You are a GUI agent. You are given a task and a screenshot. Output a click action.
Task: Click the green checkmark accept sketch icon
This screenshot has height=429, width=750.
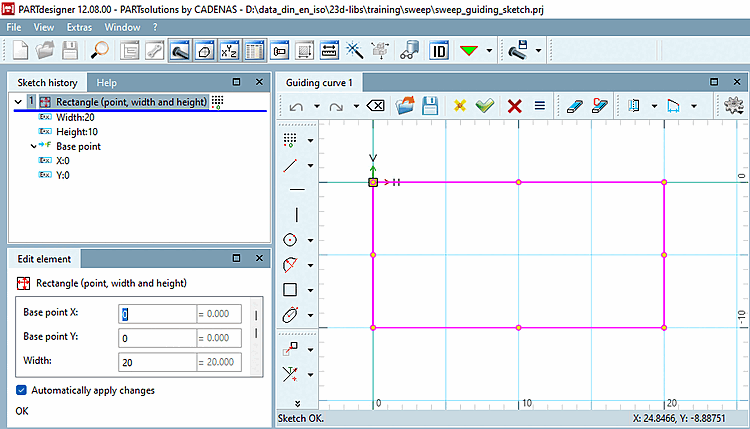tap(485, 106)
